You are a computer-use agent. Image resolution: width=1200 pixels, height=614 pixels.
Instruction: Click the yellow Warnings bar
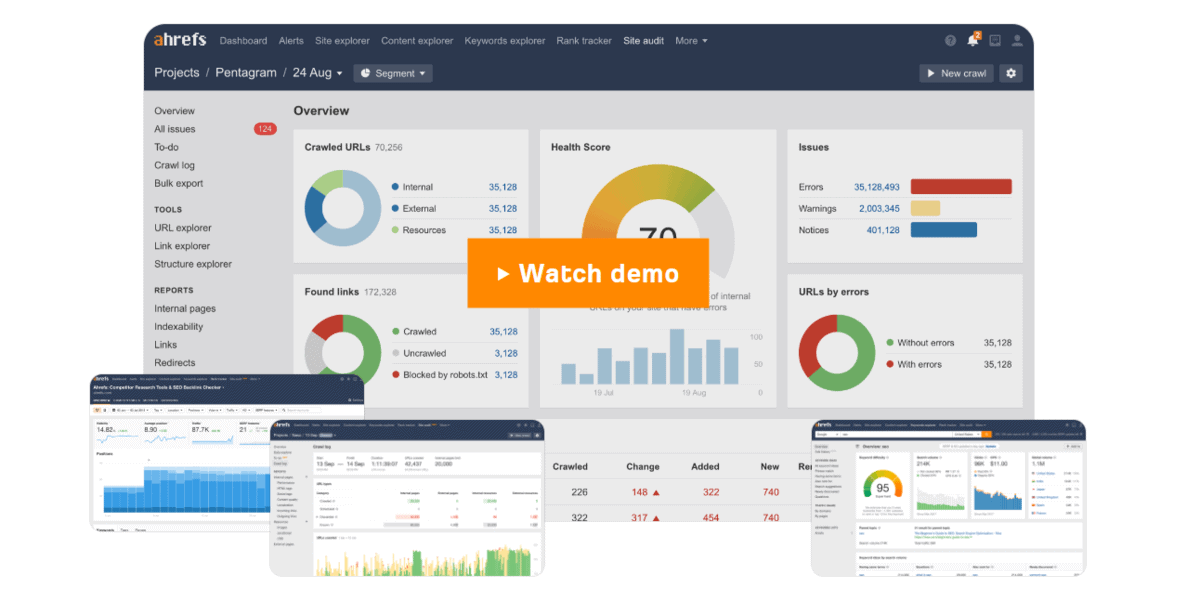click(x=925, y=209)
